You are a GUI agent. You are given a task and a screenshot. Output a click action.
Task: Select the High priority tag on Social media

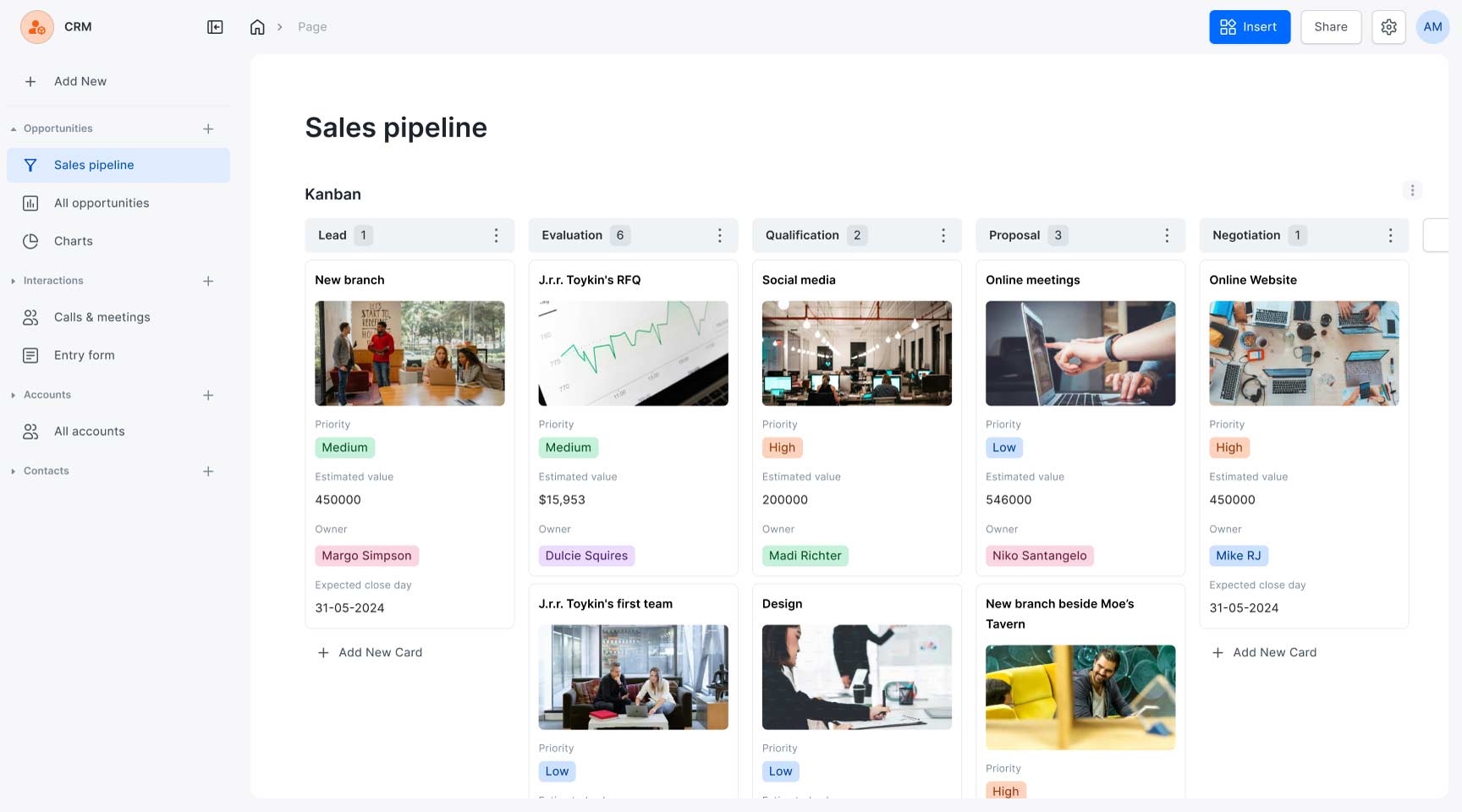point(782,447)
